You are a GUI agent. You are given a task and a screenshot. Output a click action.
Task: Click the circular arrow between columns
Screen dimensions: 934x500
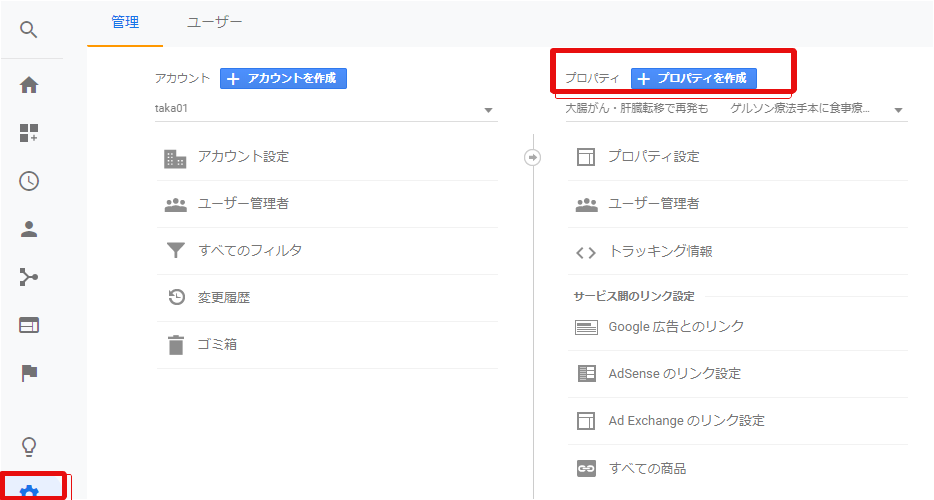[x=533, y=157]
